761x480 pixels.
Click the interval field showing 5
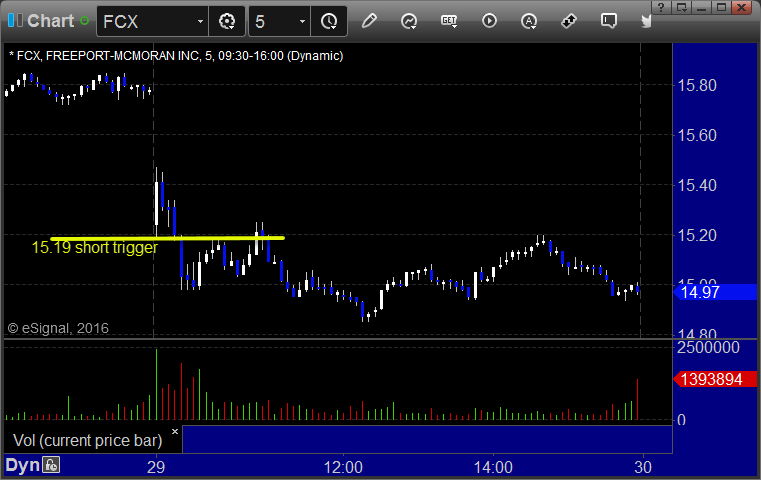(x=273, y=21)
